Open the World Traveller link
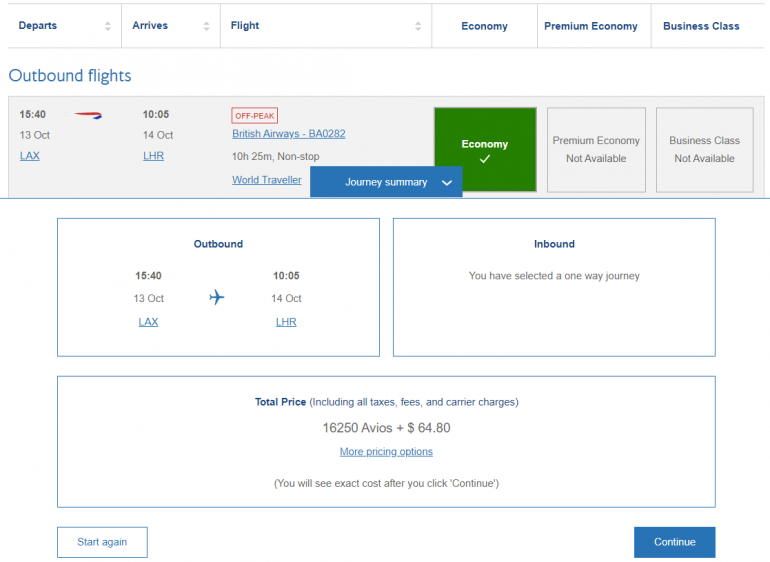Image resolution: width=770 pixels, height=562 pixels. point(266,180)
